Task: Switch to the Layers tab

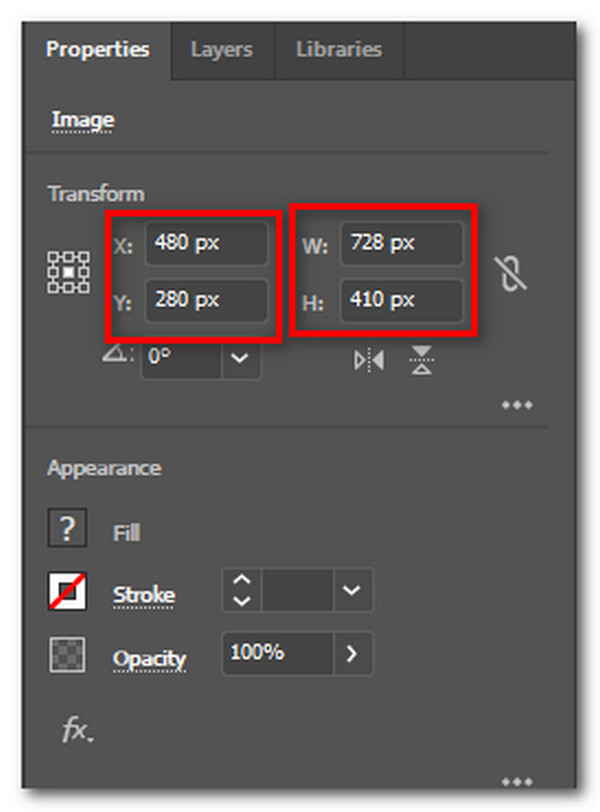Action: pyautogui.click(x=222, y=49)
